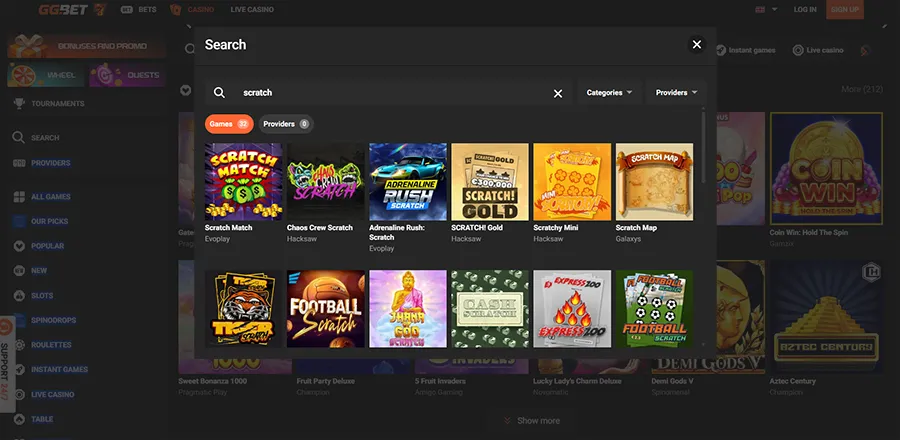Open Adrenaline Rush Scratch game thumbnail
The height and width of the screenshot is (440, 900).
pyautogui.click(x=408, y=182)
